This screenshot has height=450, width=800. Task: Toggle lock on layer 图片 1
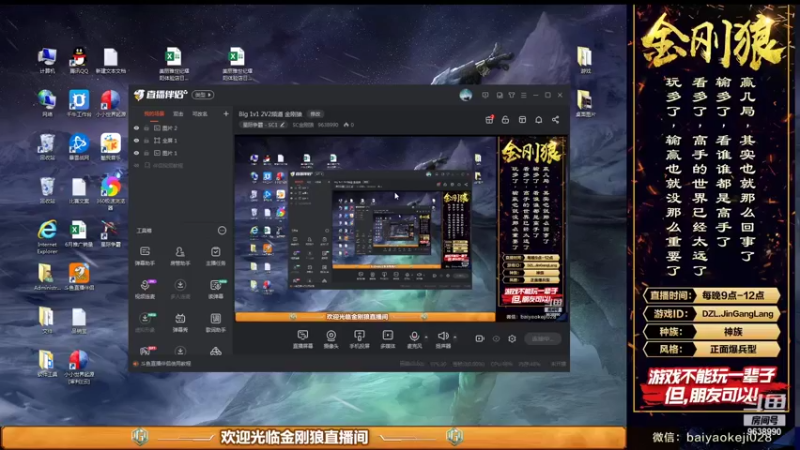pyautogui.click(x=146, y=153)
